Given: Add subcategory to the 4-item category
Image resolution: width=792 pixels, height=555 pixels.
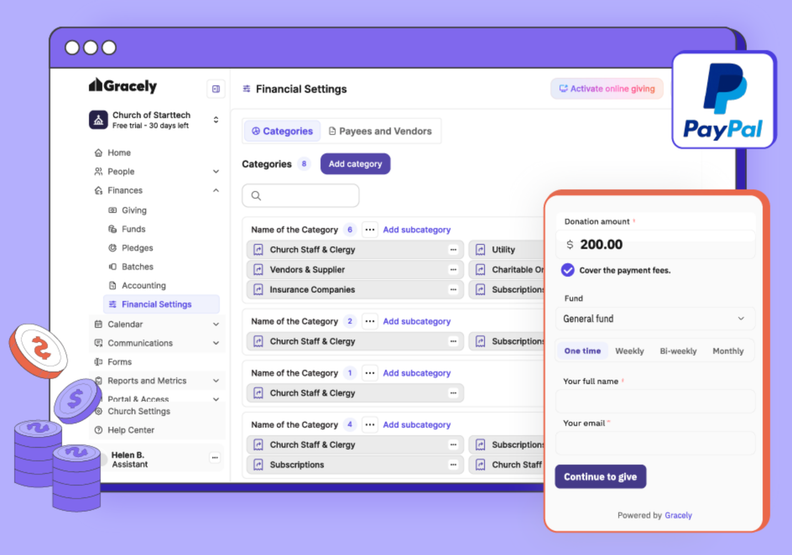Looking at the screenshot, I should (x=417, y=425).
